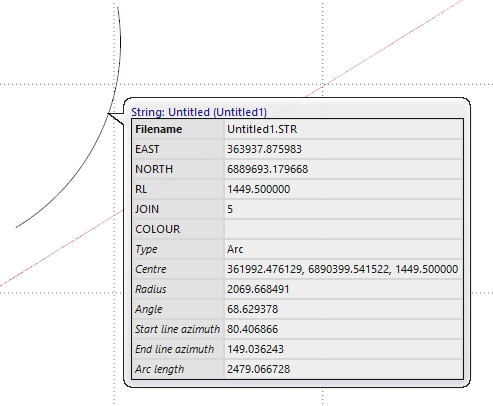Click the EAST value 363937.875983

click(264, 149)
